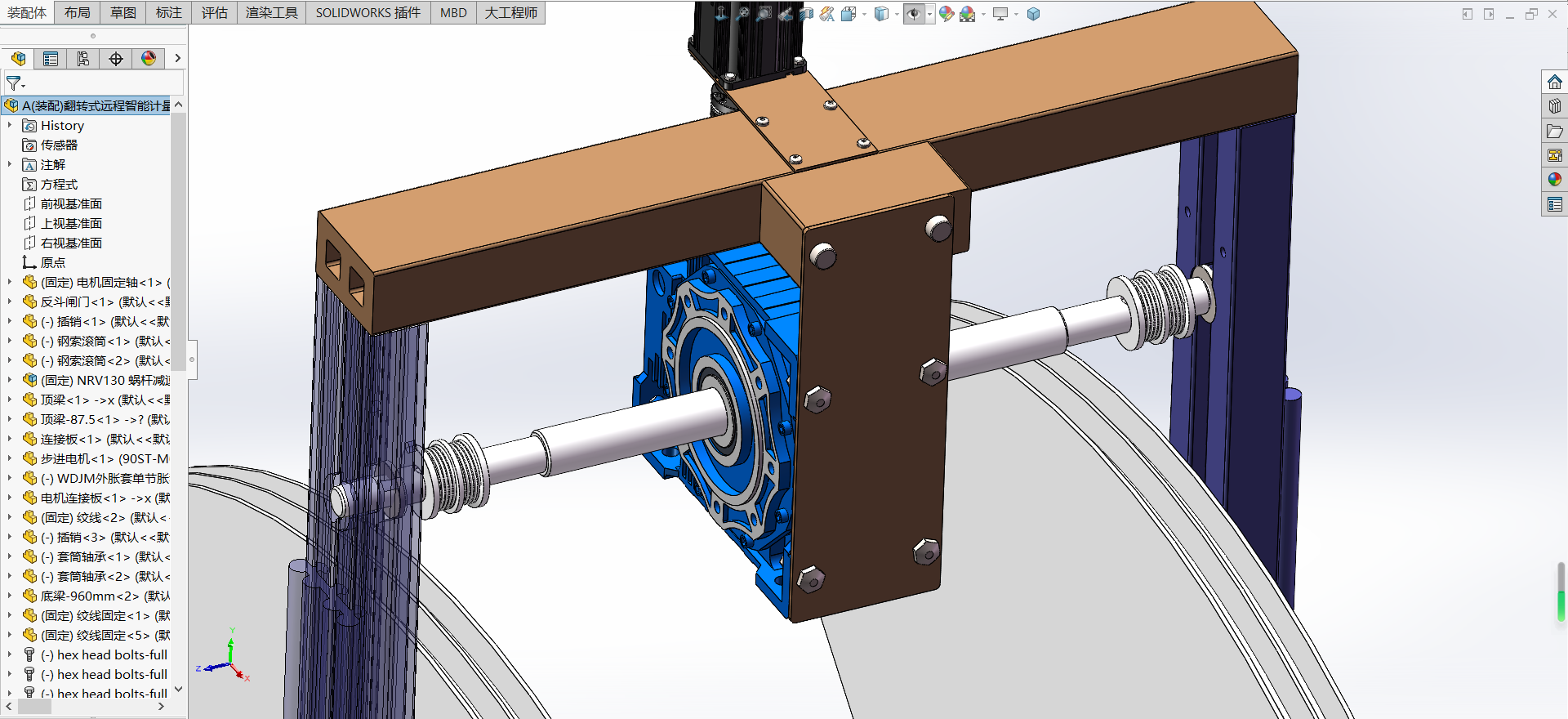This screenshot has height=719, width=1568.
Task: Open the View Settings dropdown arrow
Action: tap(1016, 14)
